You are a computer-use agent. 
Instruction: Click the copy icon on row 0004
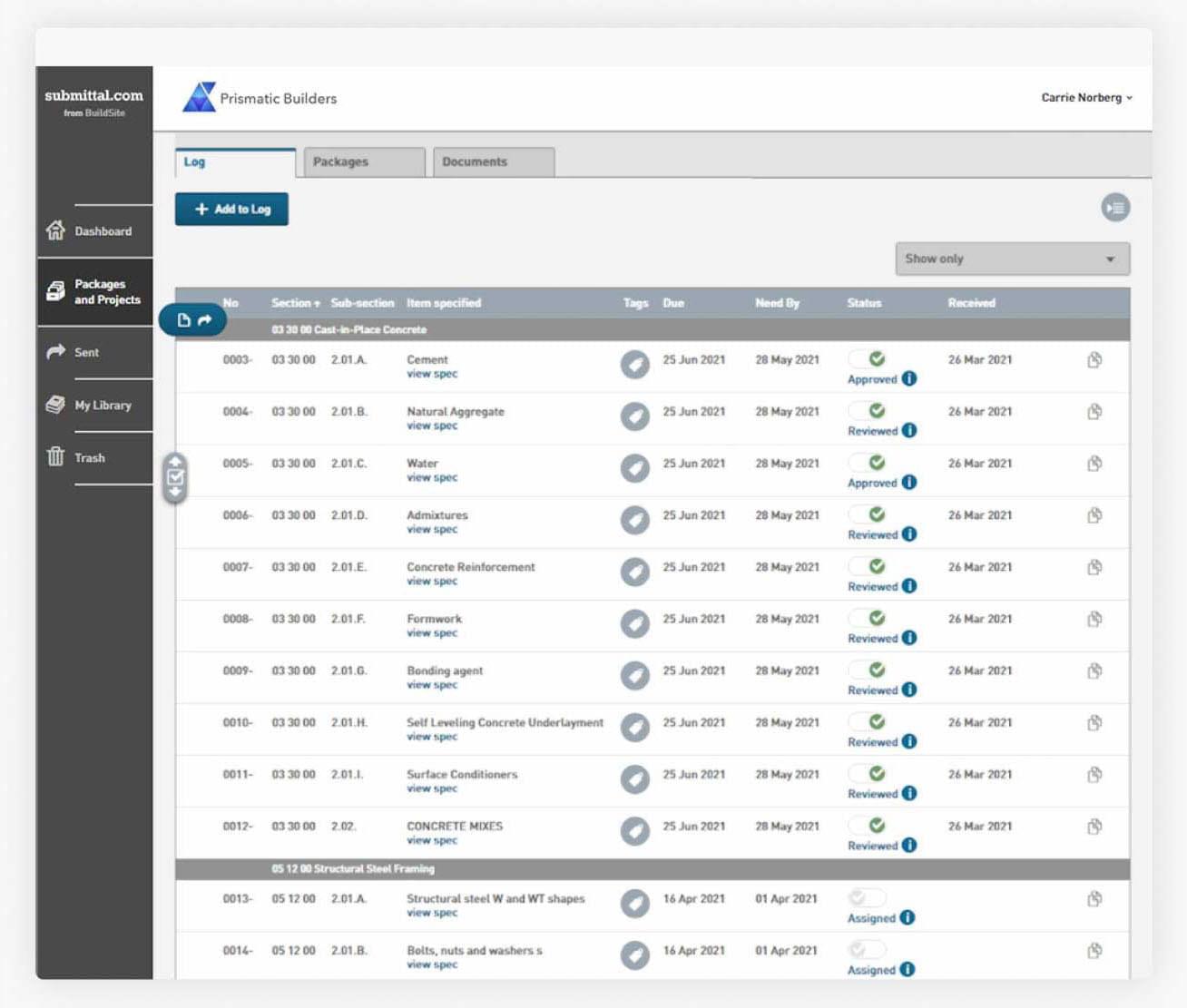pyautogui.click(x=1094, y=412)
